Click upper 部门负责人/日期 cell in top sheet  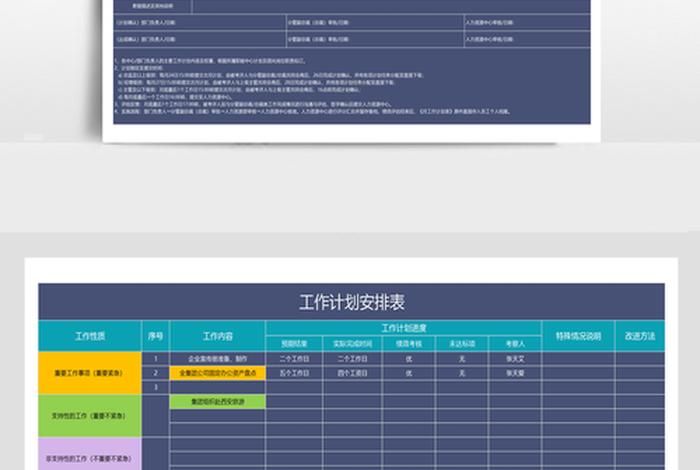(200, 22)
